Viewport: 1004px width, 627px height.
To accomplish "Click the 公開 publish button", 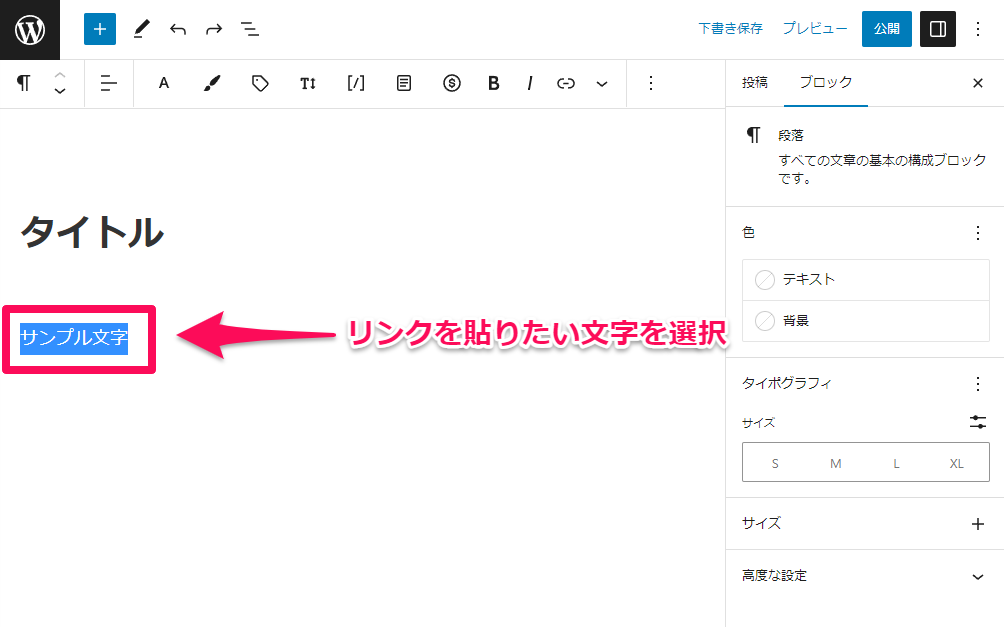I will 886,30.
